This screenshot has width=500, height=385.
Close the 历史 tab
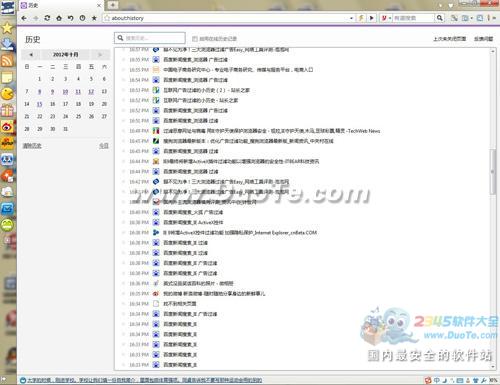tap(99, 5)
